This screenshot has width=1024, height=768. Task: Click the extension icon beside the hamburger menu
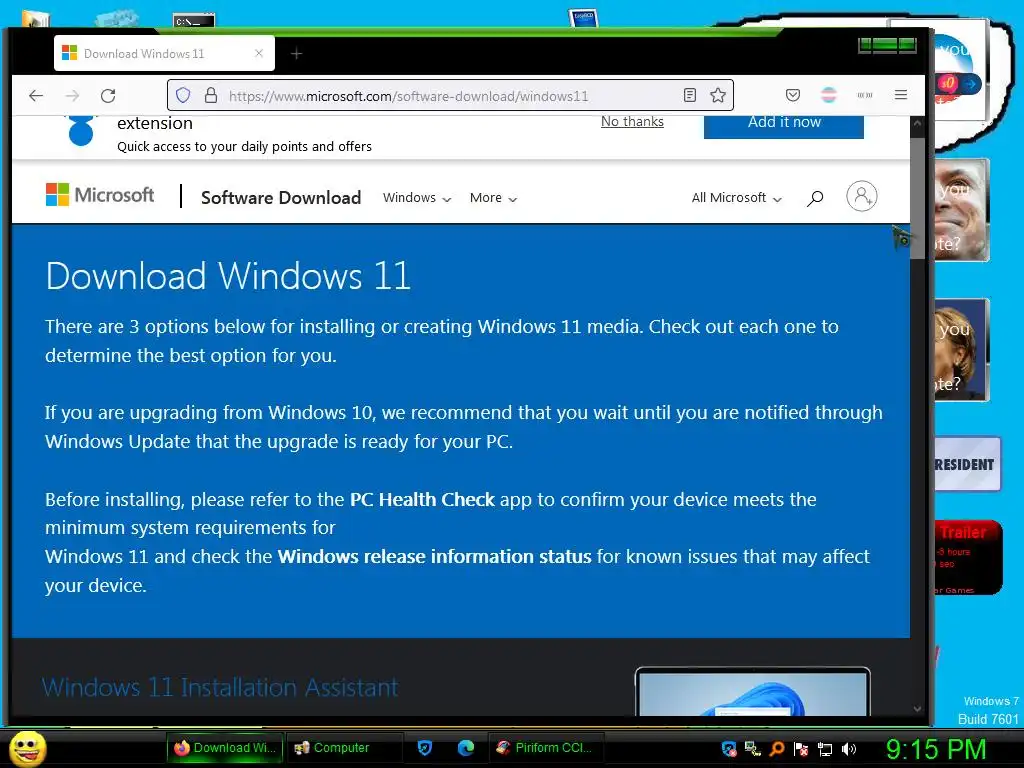point(865,96)
